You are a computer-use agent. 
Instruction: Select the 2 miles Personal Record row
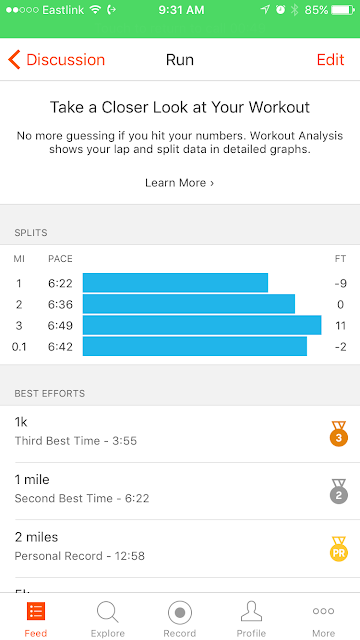[x=180, y=549]
